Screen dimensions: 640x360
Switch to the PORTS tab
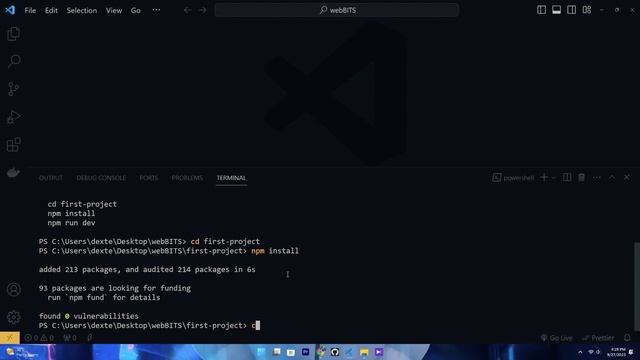click(x=149, y=178)
